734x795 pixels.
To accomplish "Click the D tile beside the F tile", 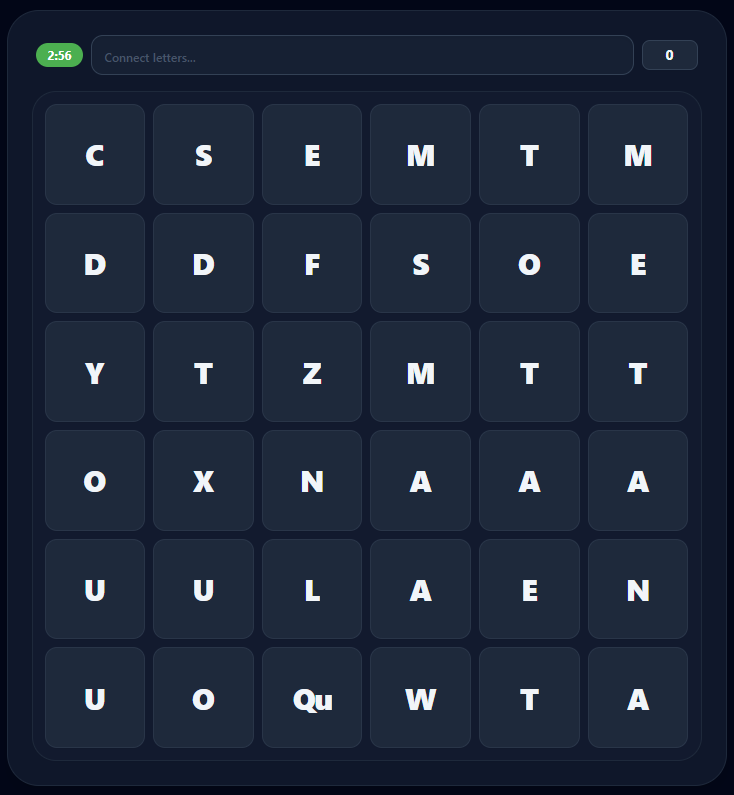I will click(x=203, y=264).
